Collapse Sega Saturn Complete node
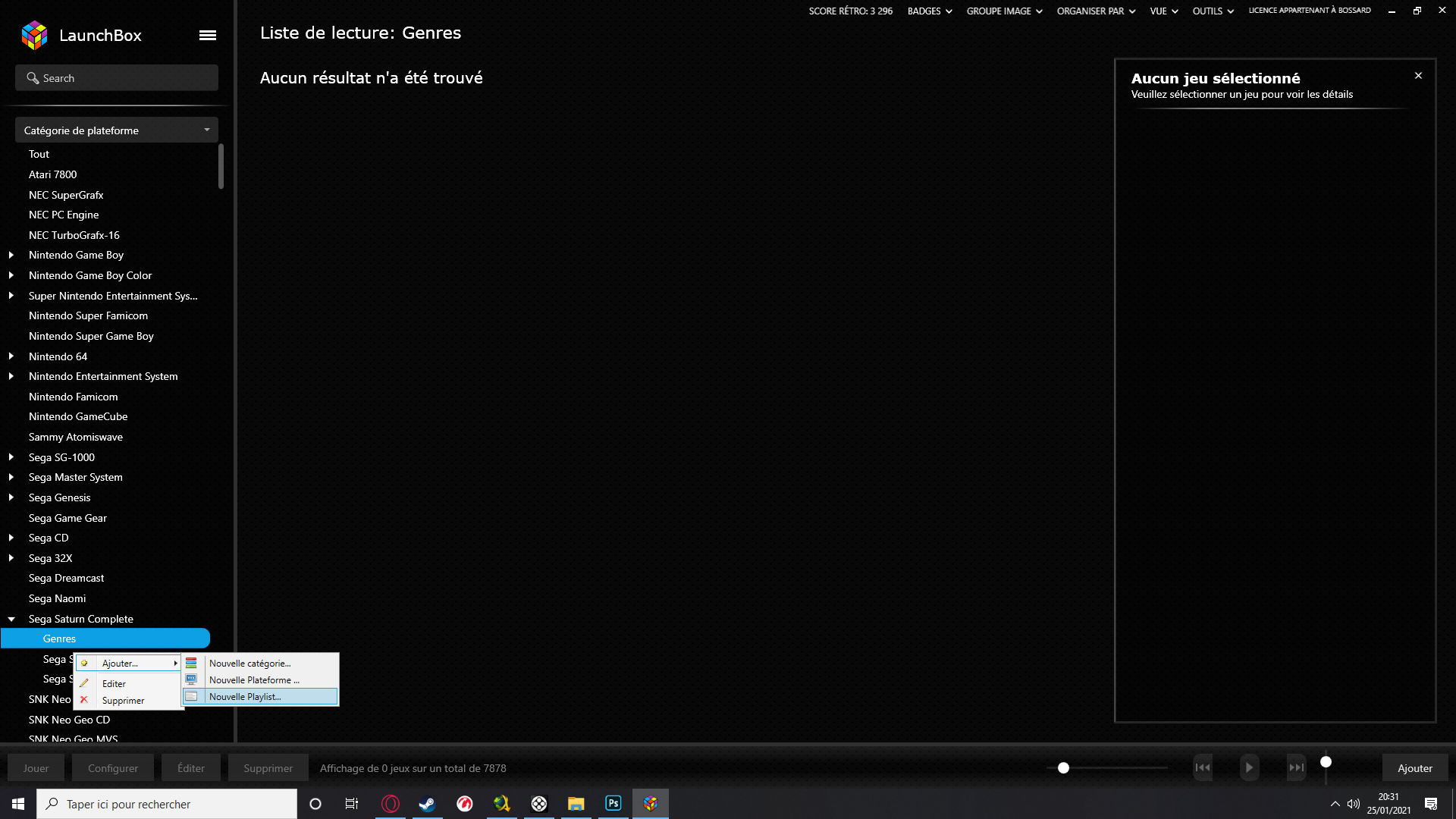This screenshot has width=1456, height=819. point(11,619)
